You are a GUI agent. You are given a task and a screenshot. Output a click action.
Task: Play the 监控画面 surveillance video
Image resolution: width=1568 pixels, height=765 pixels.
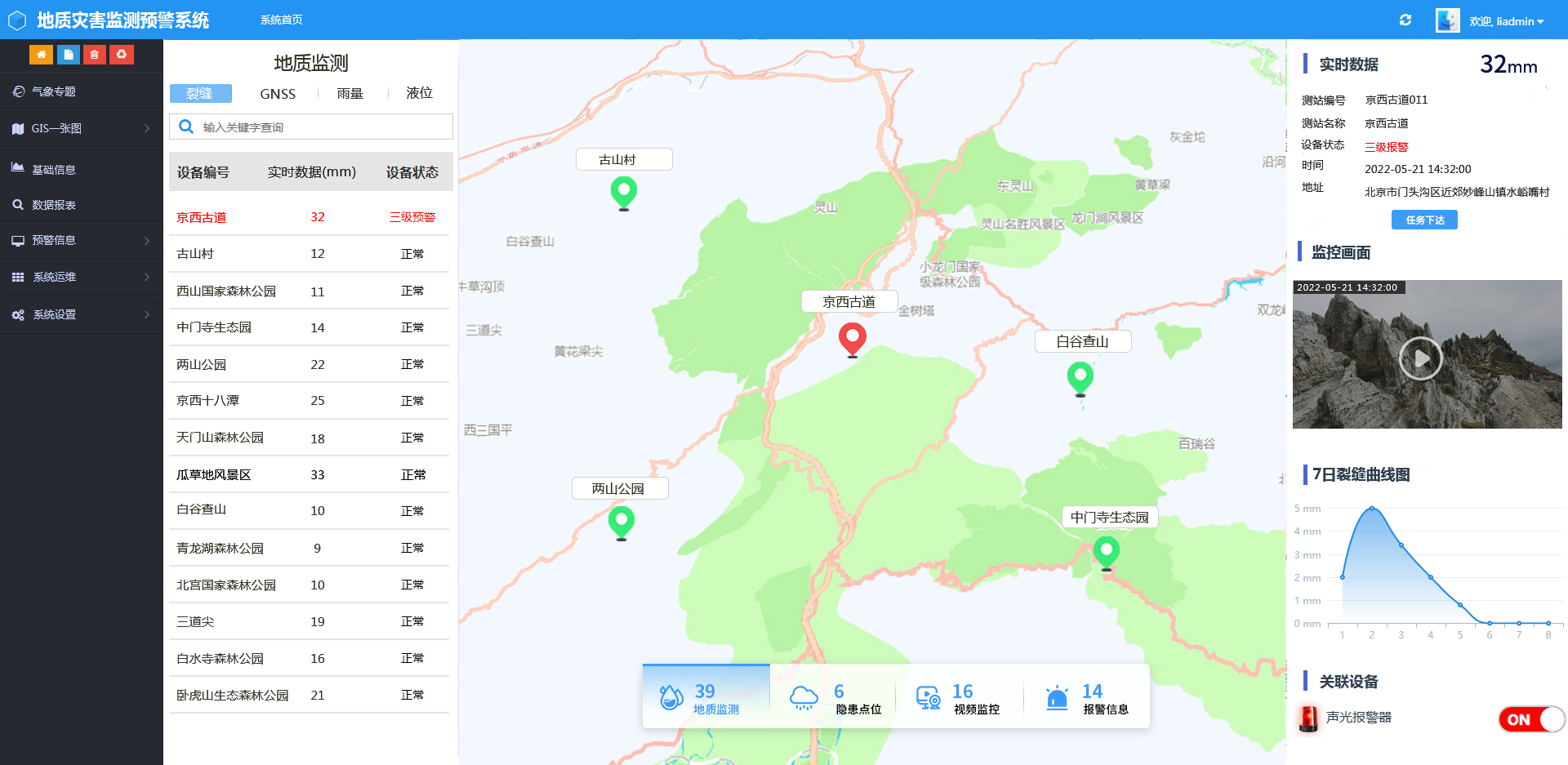pyautogui.click(x=1420, y=358)
